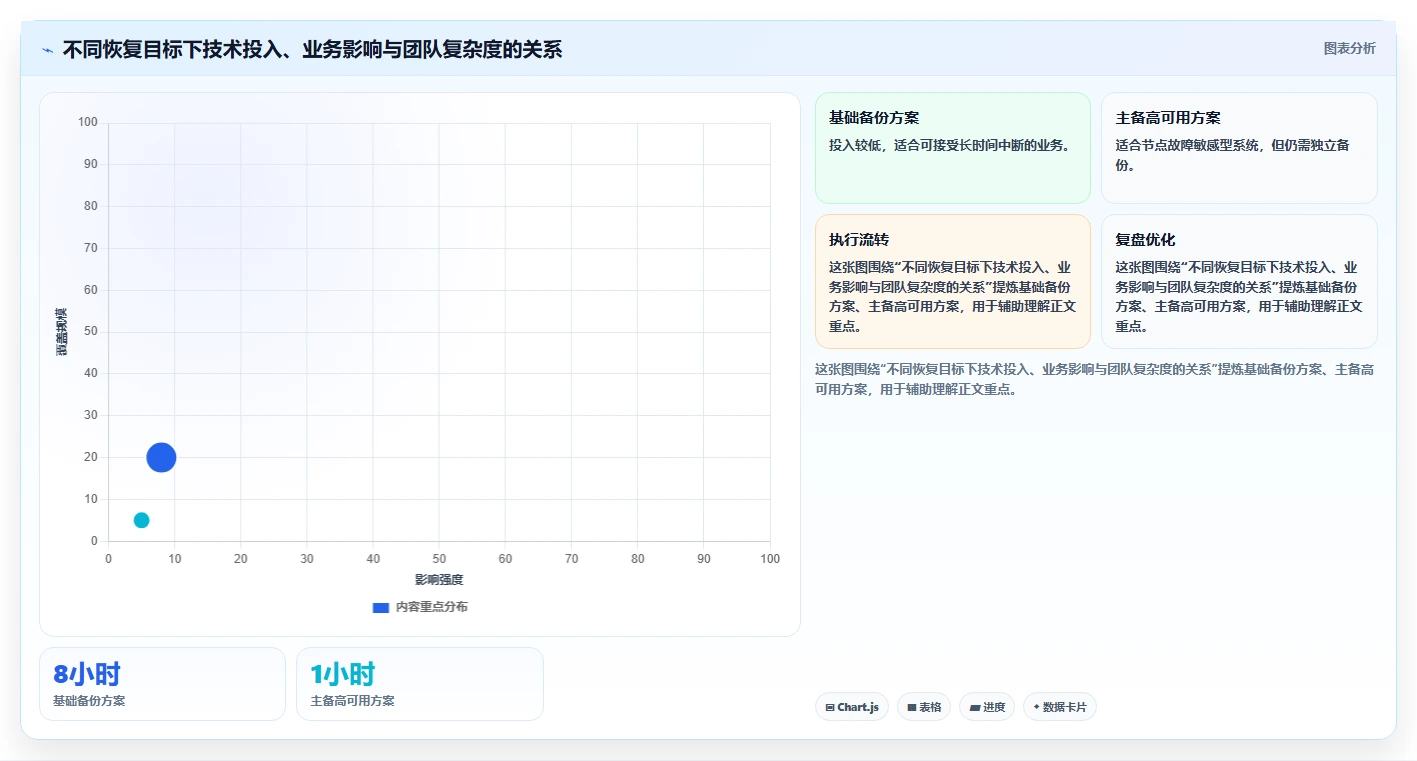Toggle the 内容重点分布 legend color box

(x=380, y=607)
